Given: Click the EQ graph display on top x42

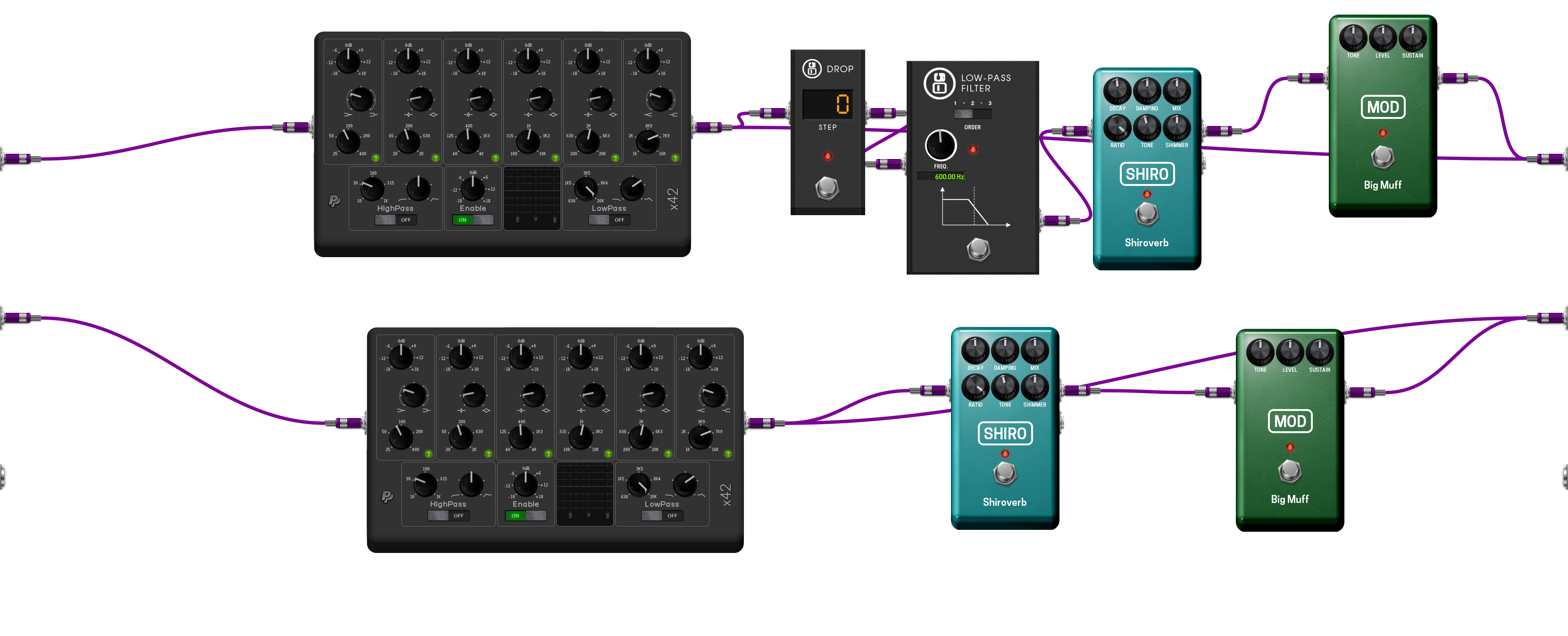Looking at the screenshot, I should coord(531,198).
